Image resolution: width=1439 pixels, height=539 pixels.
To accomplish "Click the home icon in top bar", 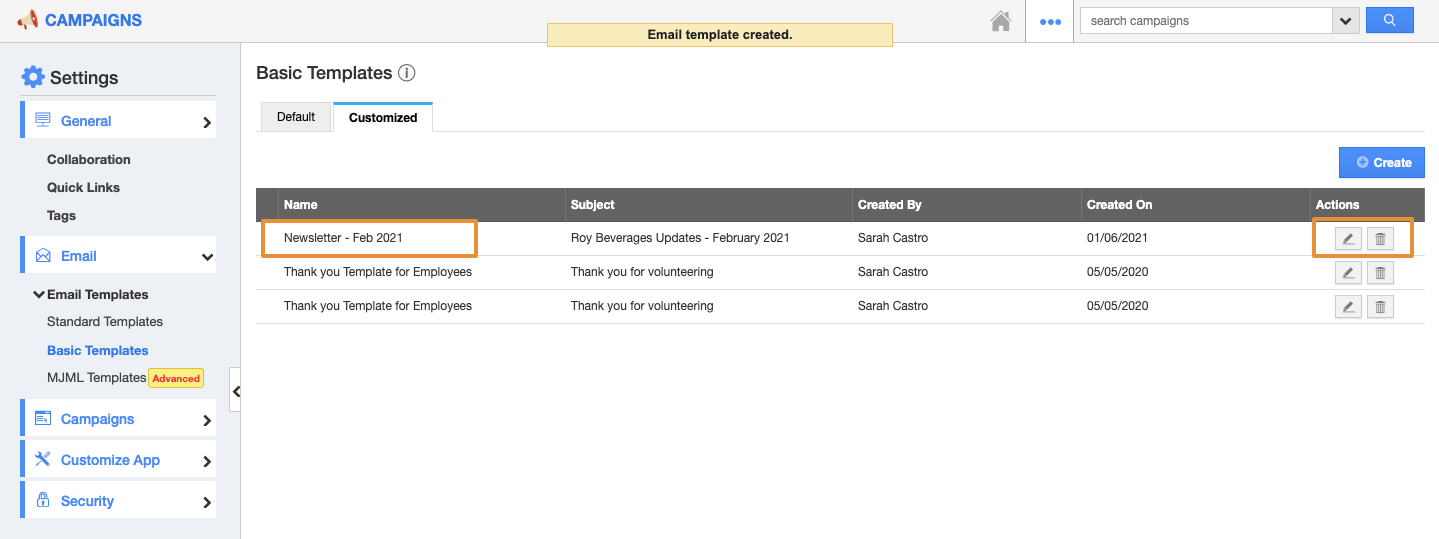I will coord(1000,21).
